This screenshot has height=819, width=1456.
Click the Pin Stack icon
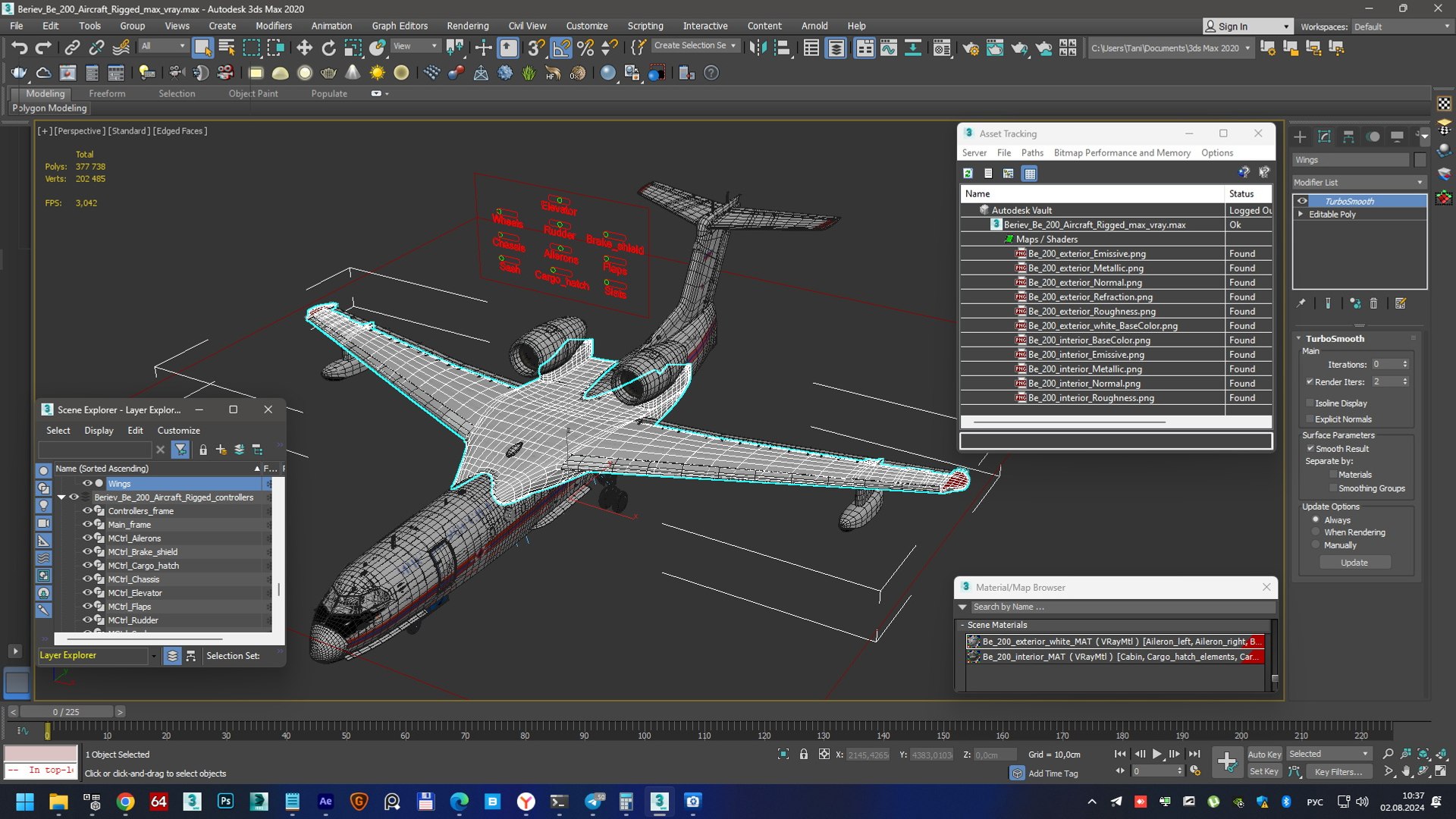pyautogui.click(x=1301, y=303)
